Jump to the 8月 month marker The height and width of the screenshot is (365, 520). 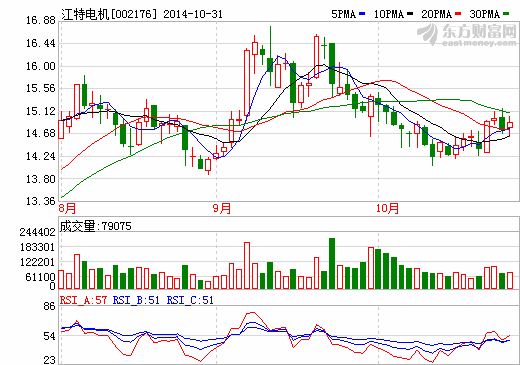click(67, 209)
